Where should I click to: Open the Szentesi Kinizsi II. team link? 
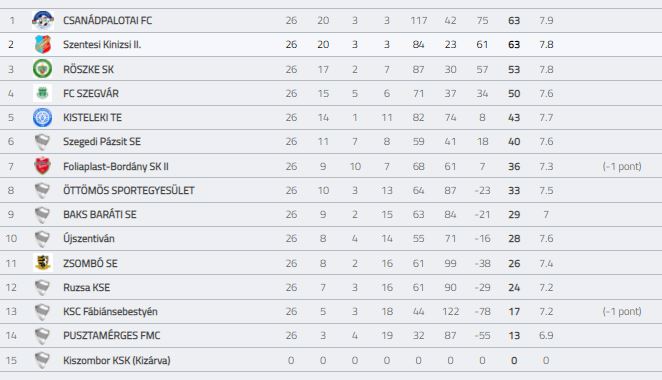click(x=102, y=44)
